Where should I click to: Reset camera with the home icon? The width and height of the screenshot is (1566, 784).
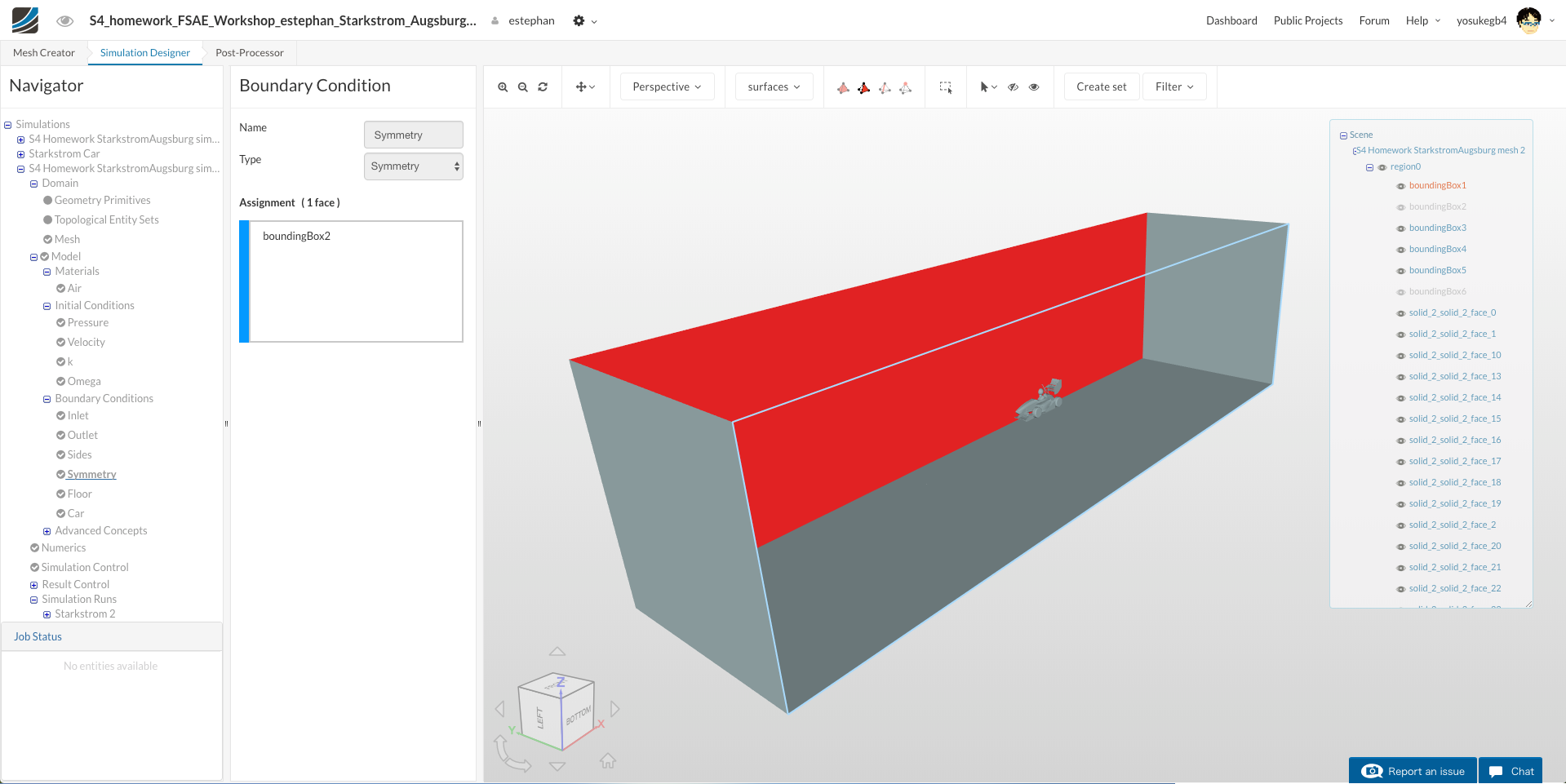tap(608, 760)
